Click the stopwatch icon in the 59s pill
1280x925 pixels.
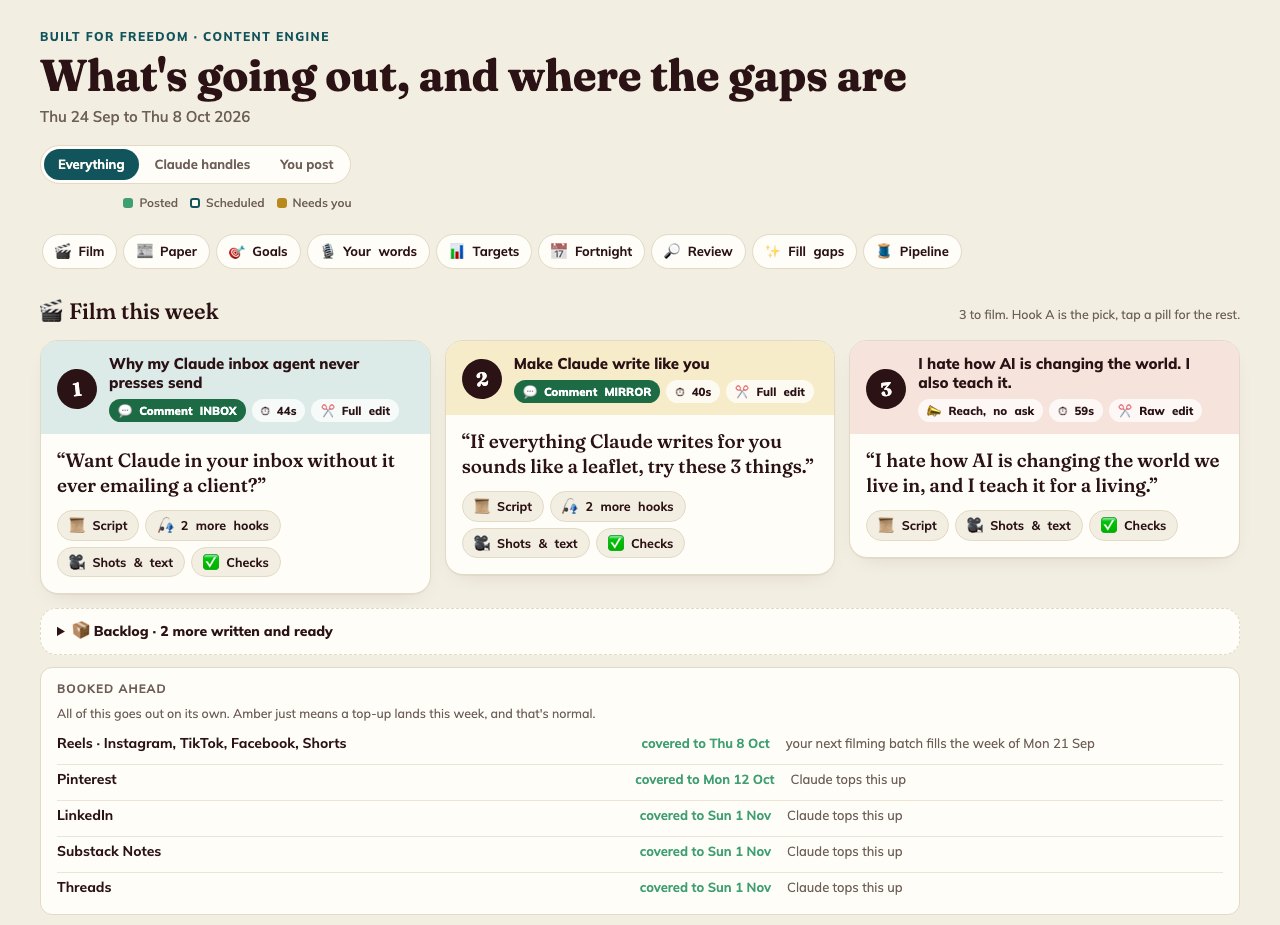pos(1061,411)
